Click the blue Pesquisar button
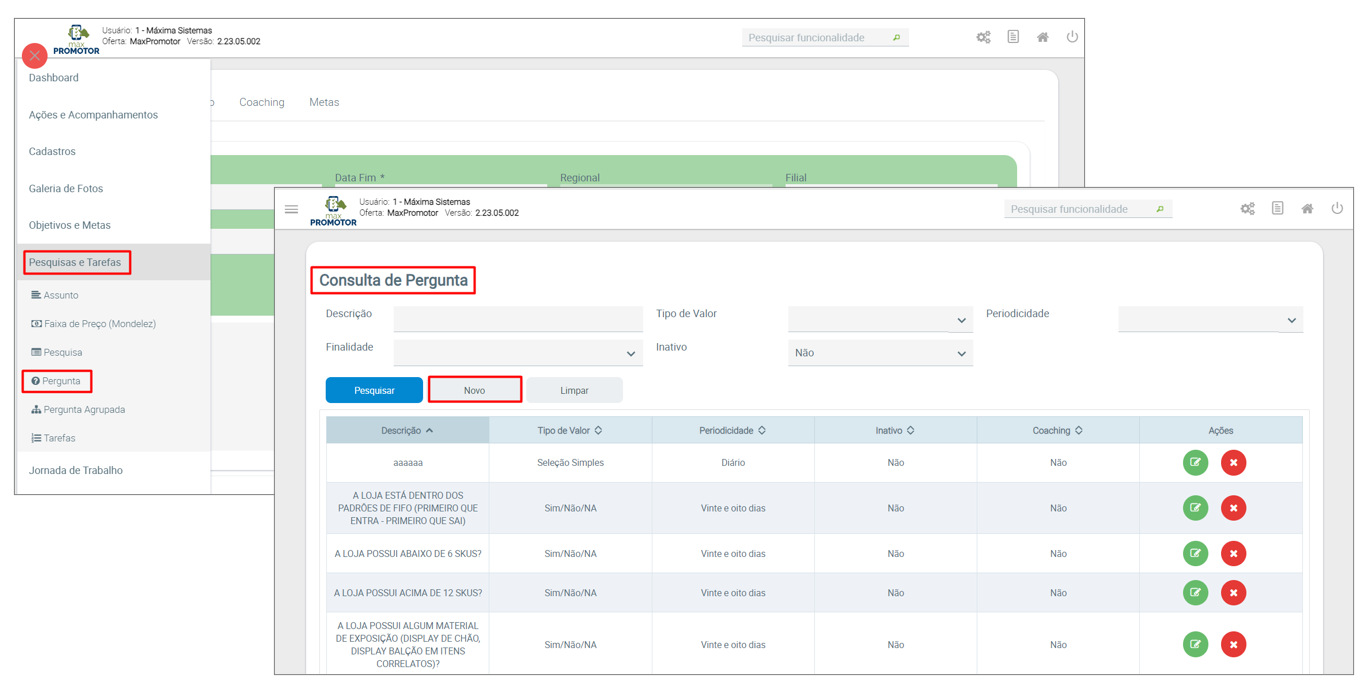The image size is (1365, 693). point(374,390)
